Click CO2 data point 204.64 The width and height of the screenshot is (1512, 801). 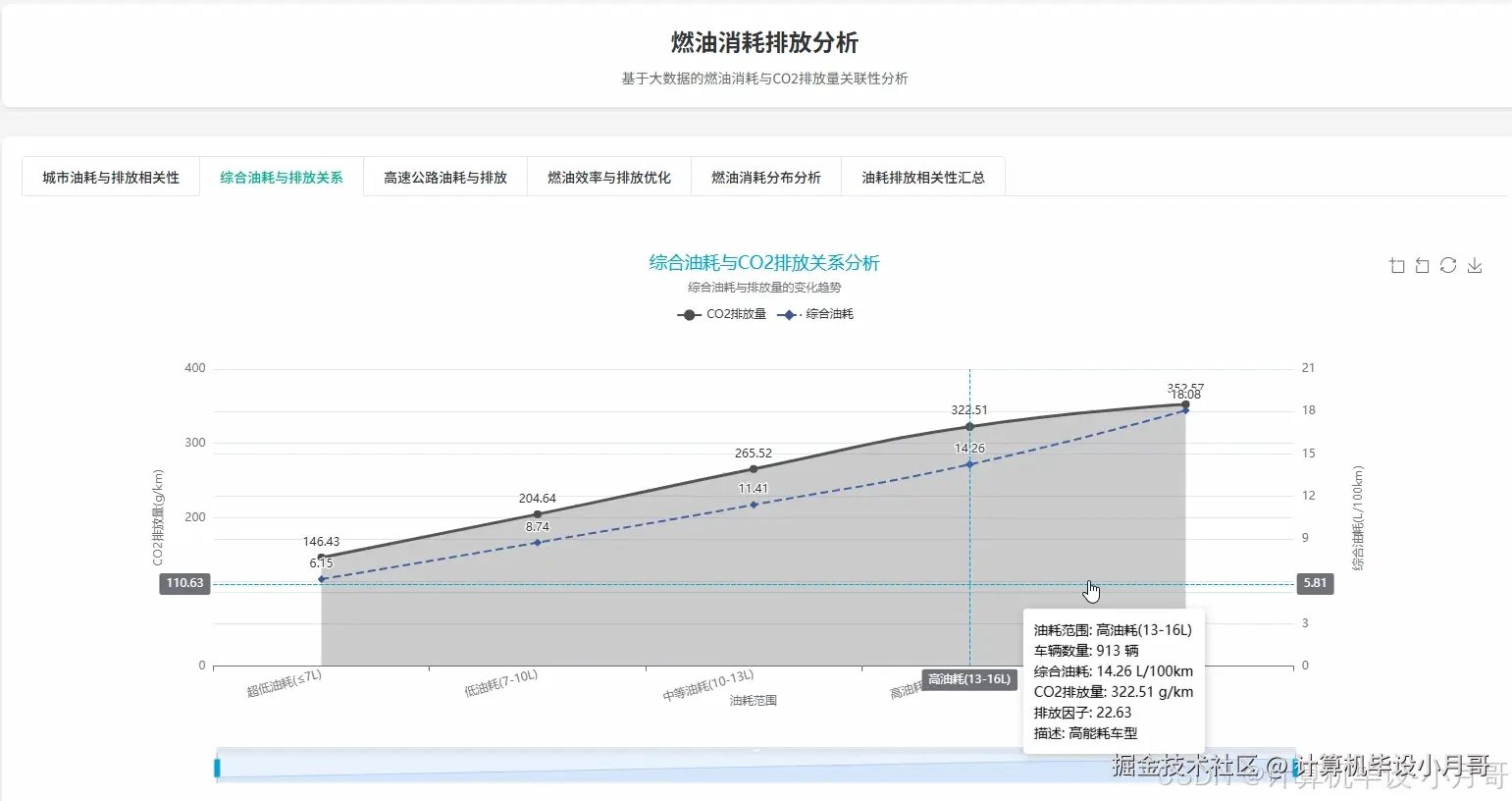[x=537, y=514]
